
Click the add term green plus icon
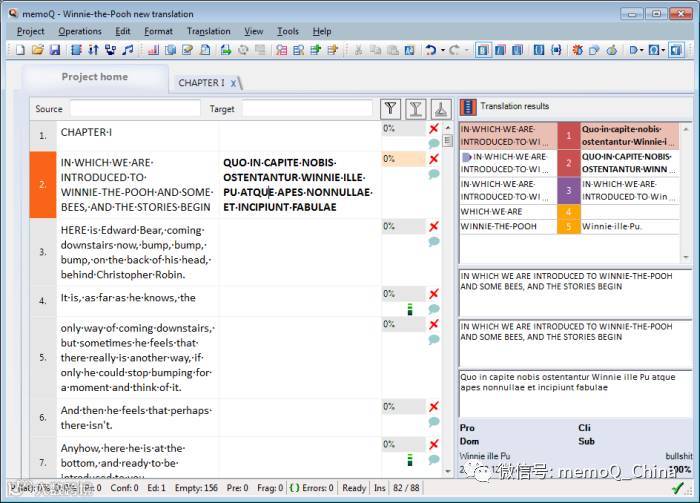pyautogui.click(x=316, y=50)
